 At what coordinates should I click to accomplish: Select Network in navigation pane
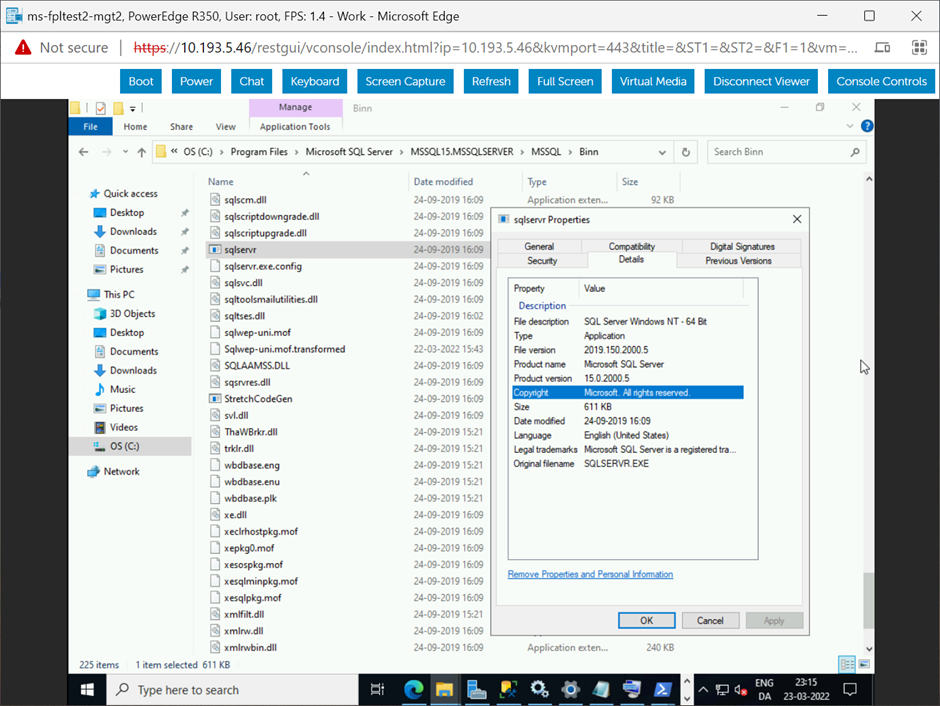tap(121, 472)
